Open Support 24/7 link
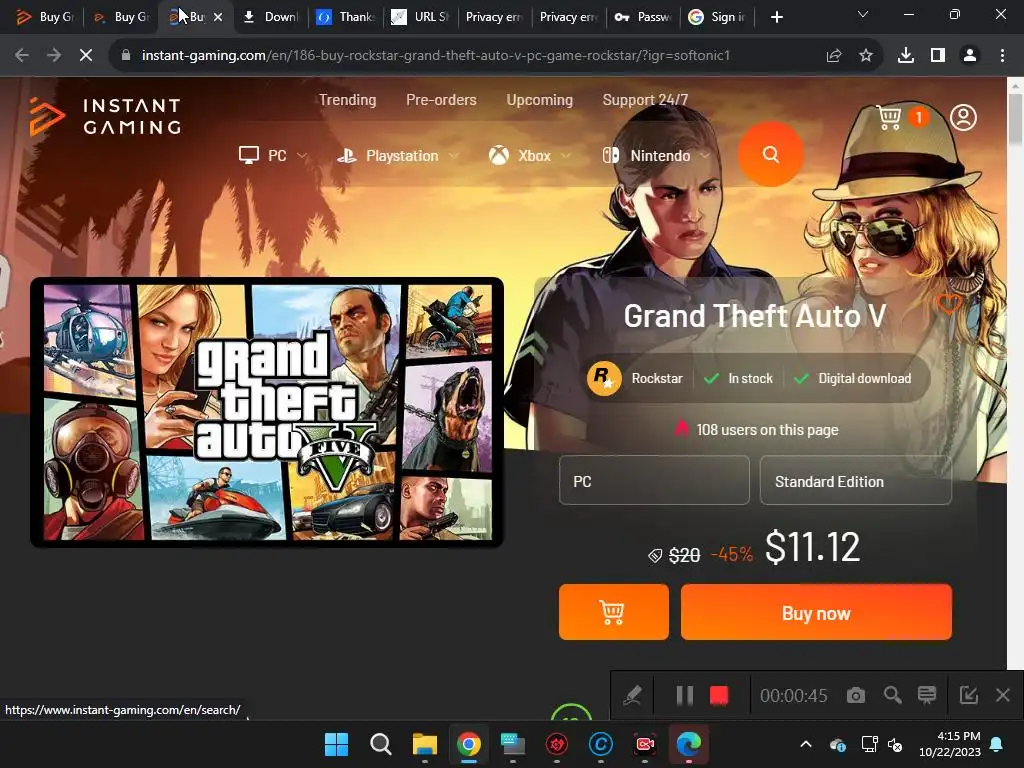Screen dimensions: 1024x768 point(645,100)
